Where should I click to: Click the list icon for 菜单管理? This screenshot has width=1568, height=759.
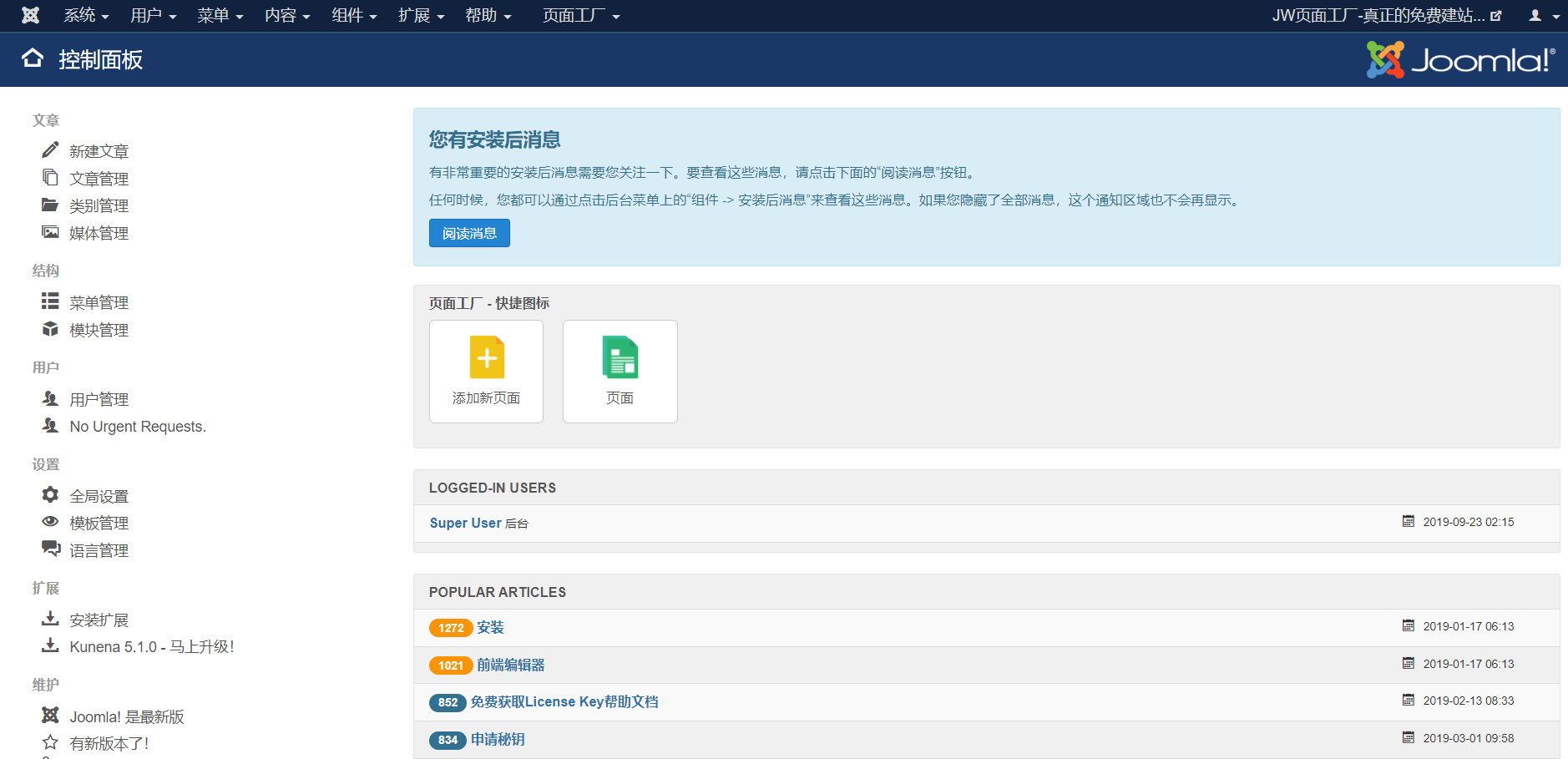[x=50, y=301]
